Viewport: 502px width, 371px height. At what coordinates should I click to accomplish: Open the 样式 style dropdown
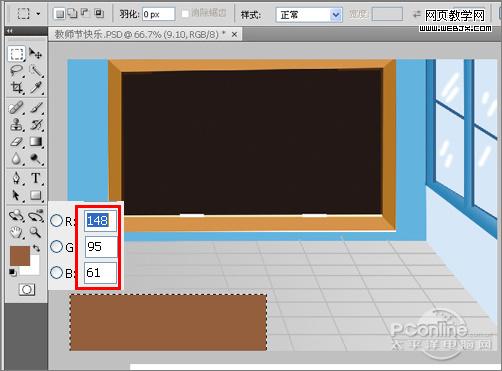click(x=309, y=15)
